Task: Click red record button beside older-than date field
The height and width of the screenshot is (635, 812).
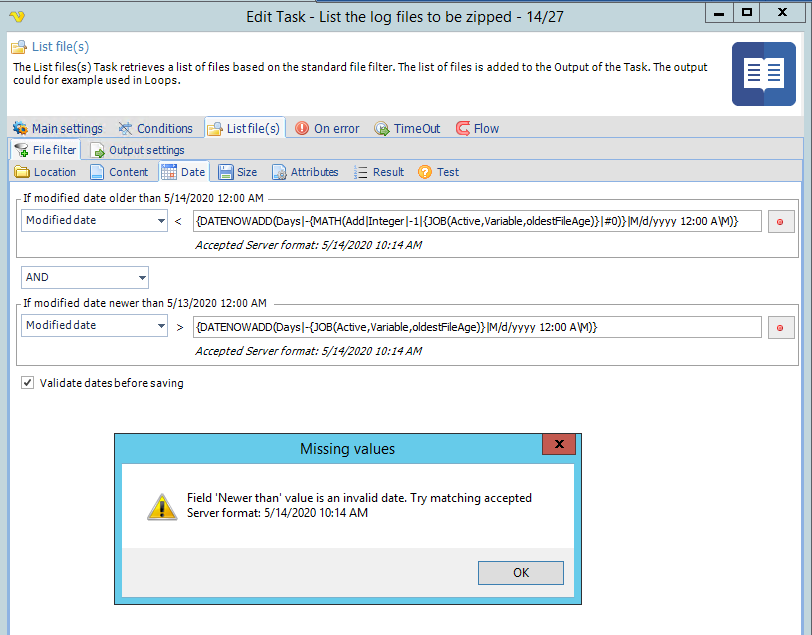Action: [x=781, y=221]
